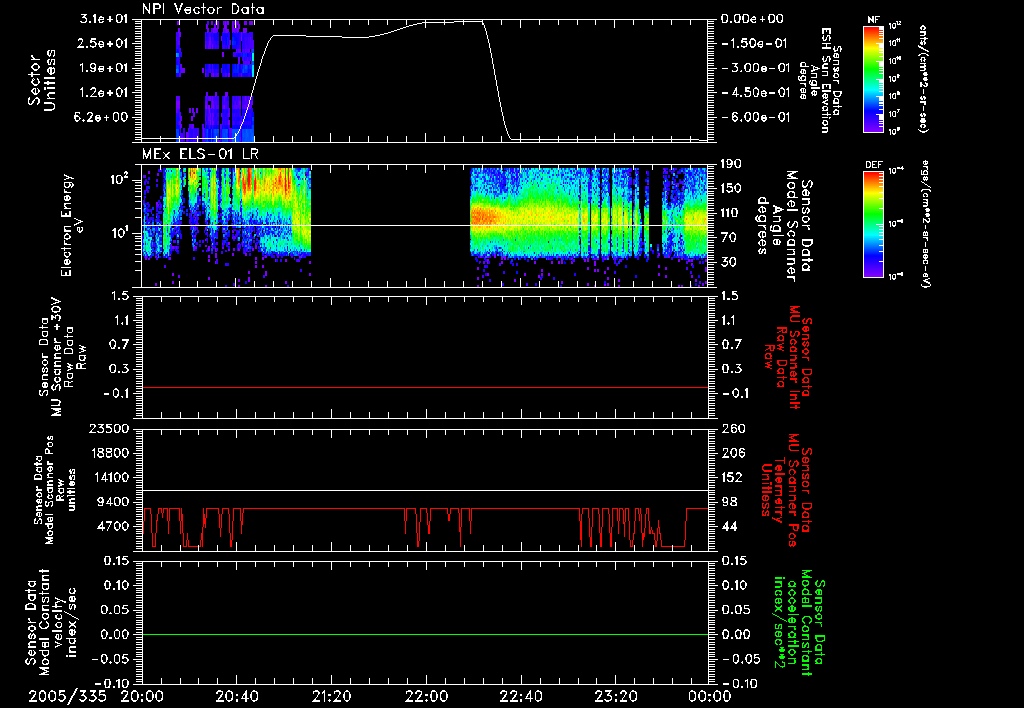Click the DEF color scale bar

(873, 224)
